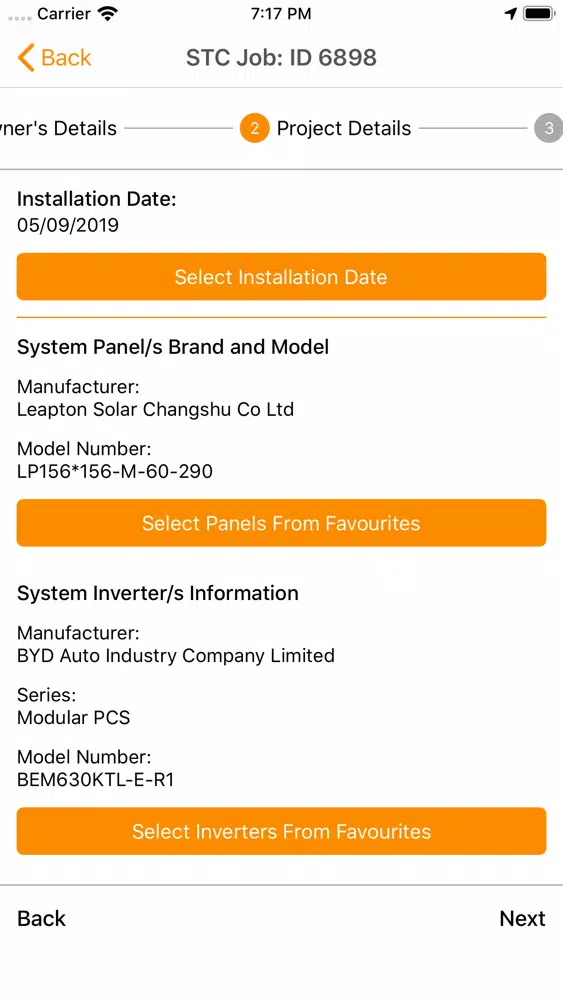Tap the installation date 05/09/2019
The height and width of the screenshot is (1000, 563).
(68, 225)
